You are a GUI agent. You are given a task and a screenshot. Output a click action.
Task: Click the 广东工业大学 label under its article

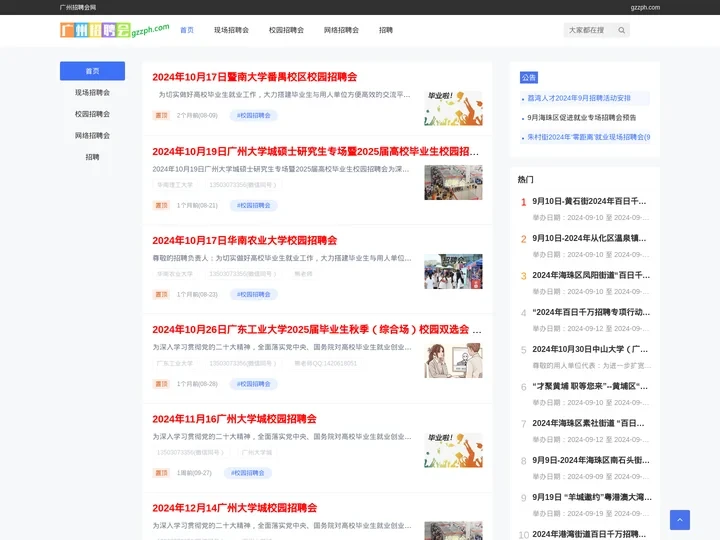(x=175, y=363)
